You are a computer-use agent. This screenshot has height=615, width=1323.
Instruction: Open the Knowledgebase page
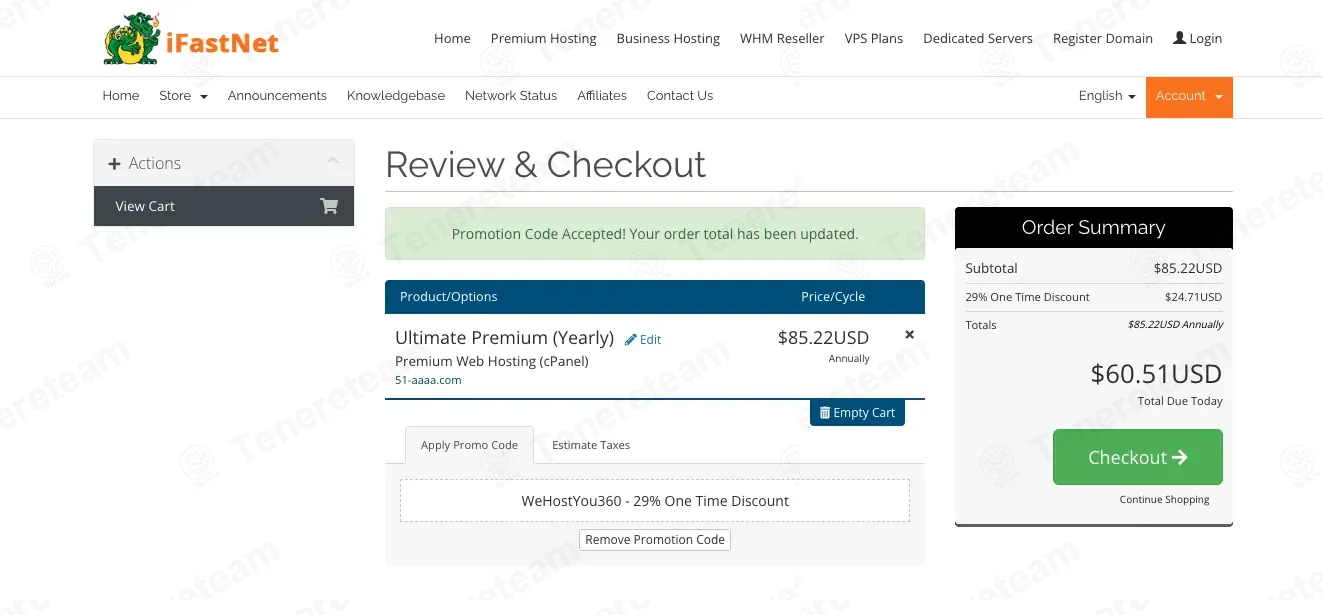tap(396, 96)
